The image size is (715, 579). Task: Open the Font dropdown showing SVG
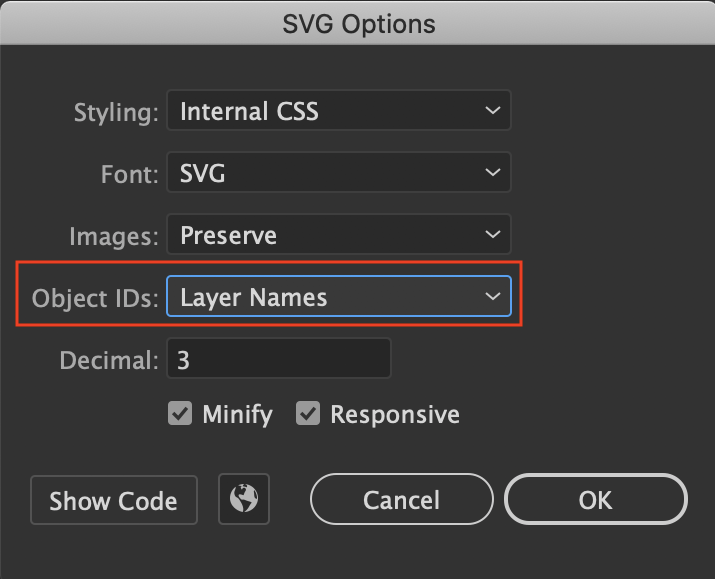point(339,172)
